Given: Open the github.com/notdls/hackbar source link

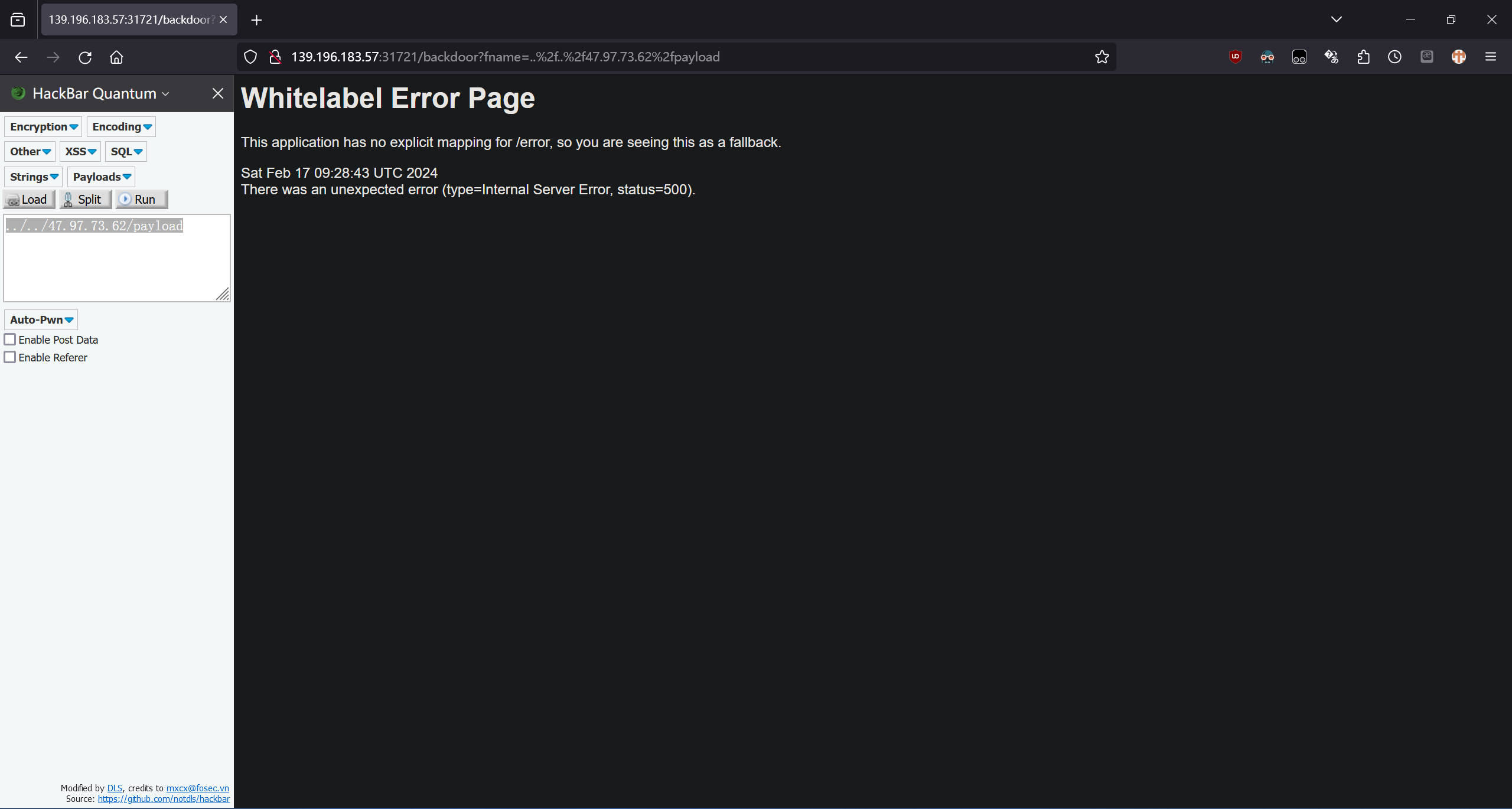Looking at the screenshot, I should pos(164,798).
